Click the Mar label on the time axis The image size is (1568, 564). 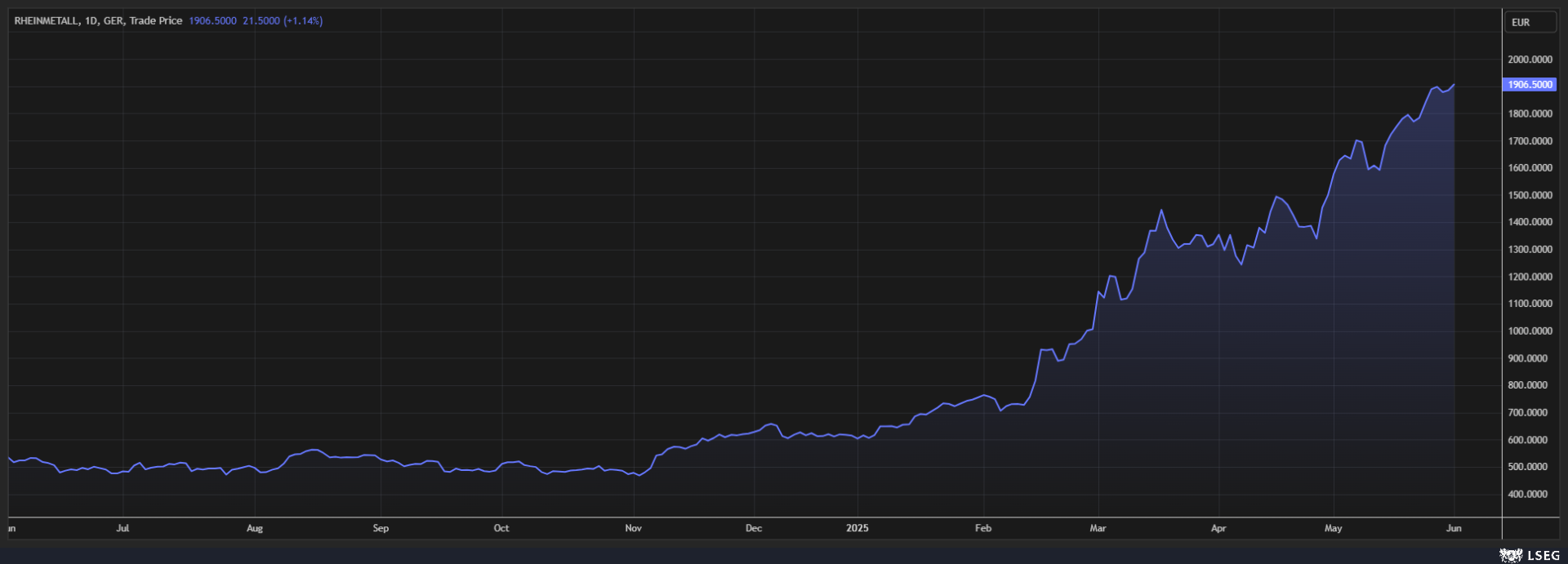click(1098, 528)
